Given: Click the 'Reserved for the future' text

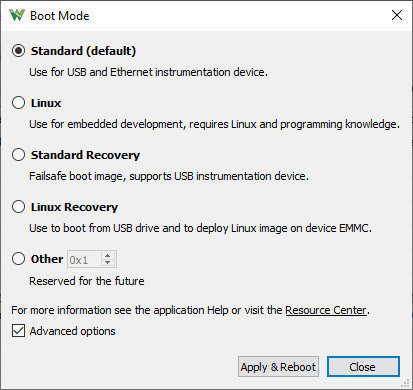Looking at the screenshot, I should click(87, 281).
